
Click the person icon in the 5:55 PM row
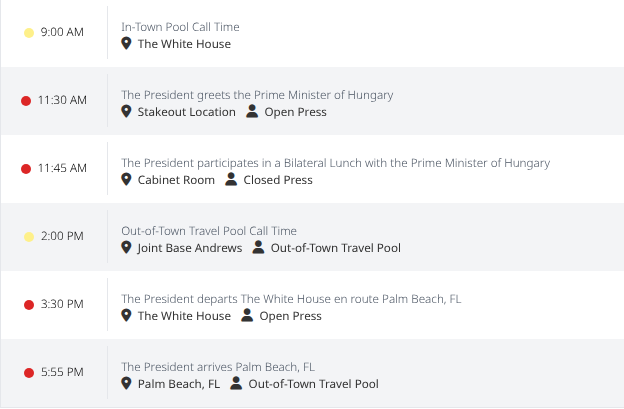(x=236, y=384)
